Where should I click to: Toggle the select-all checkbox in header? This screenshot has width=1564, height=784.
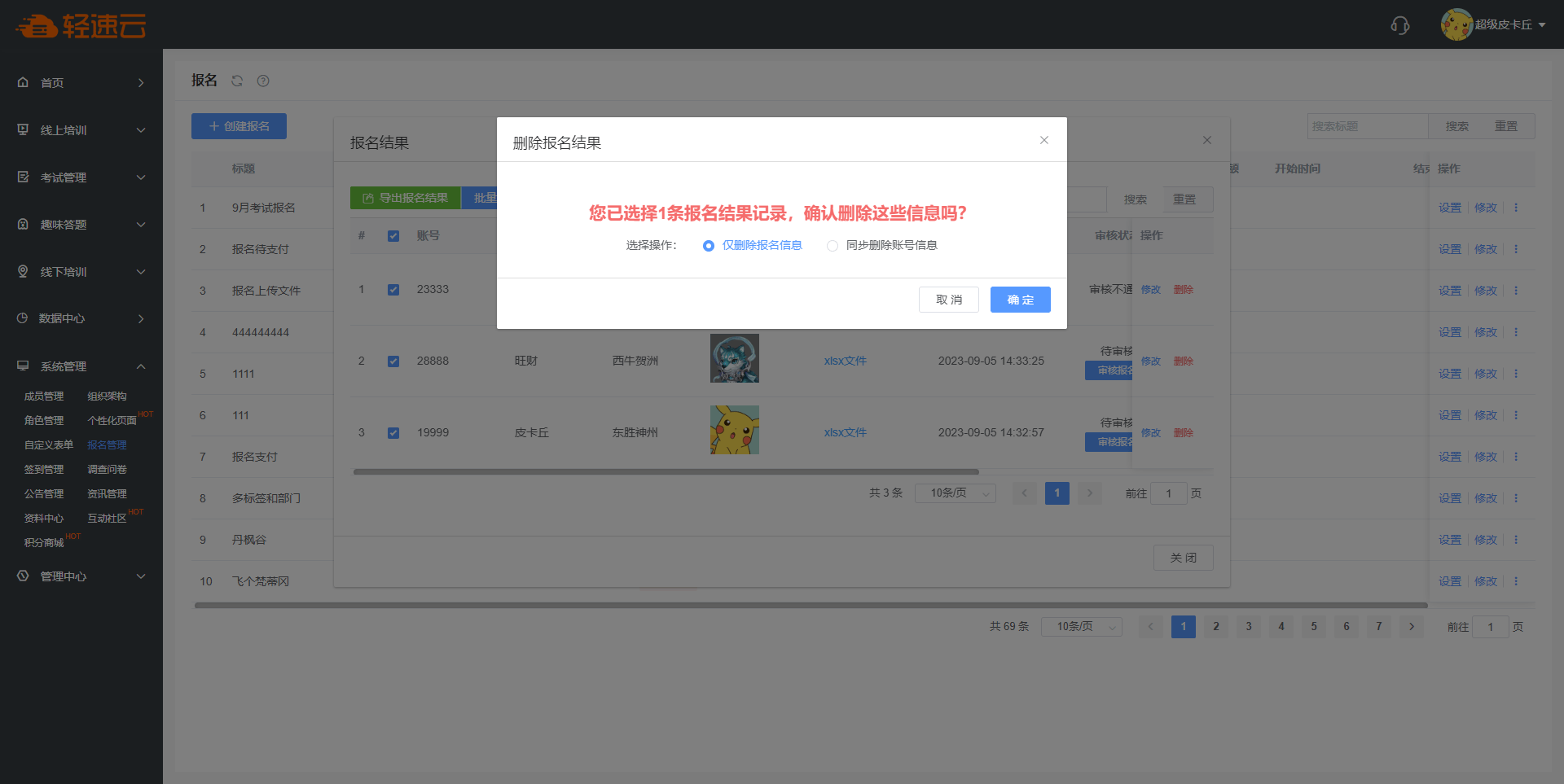[393, 236]
